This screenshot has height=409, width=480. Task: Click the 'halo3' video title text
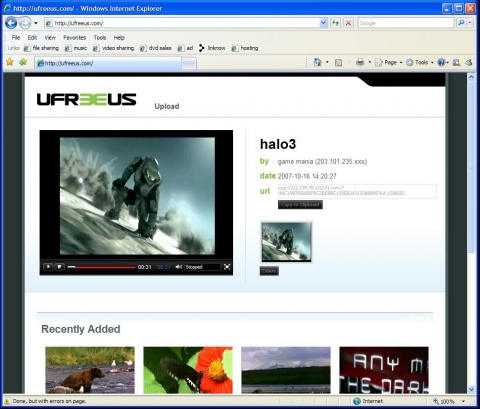pos(278,144)
